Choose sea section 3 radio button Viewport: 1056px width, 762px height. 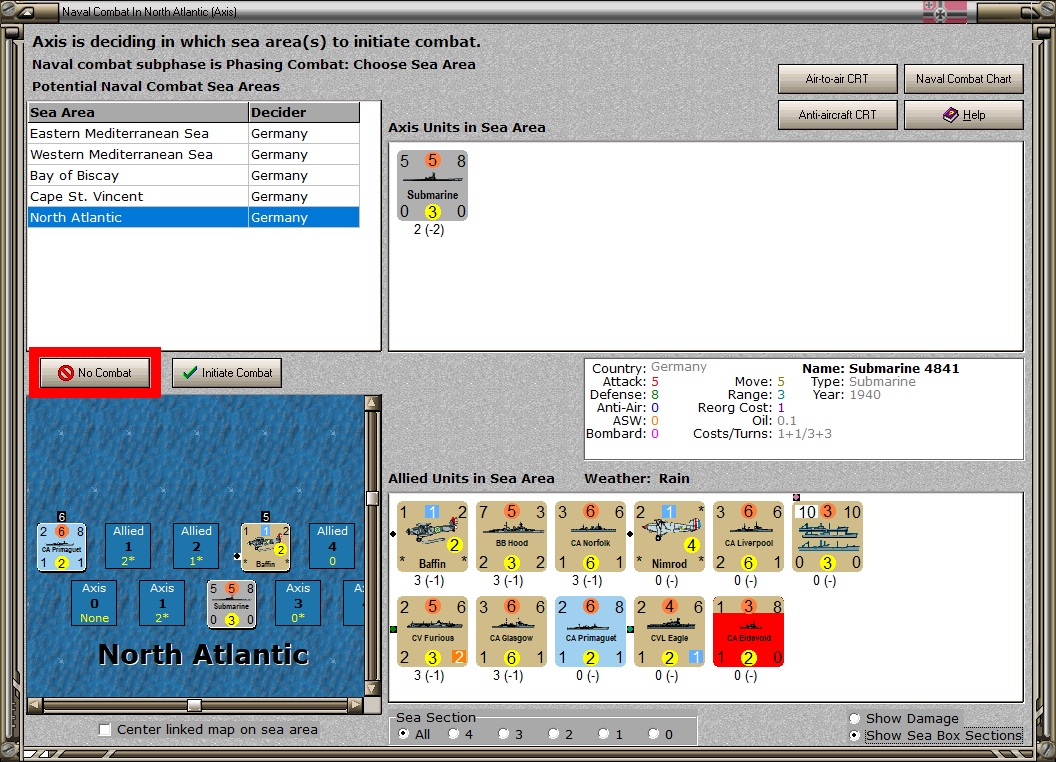click(503, 734)
